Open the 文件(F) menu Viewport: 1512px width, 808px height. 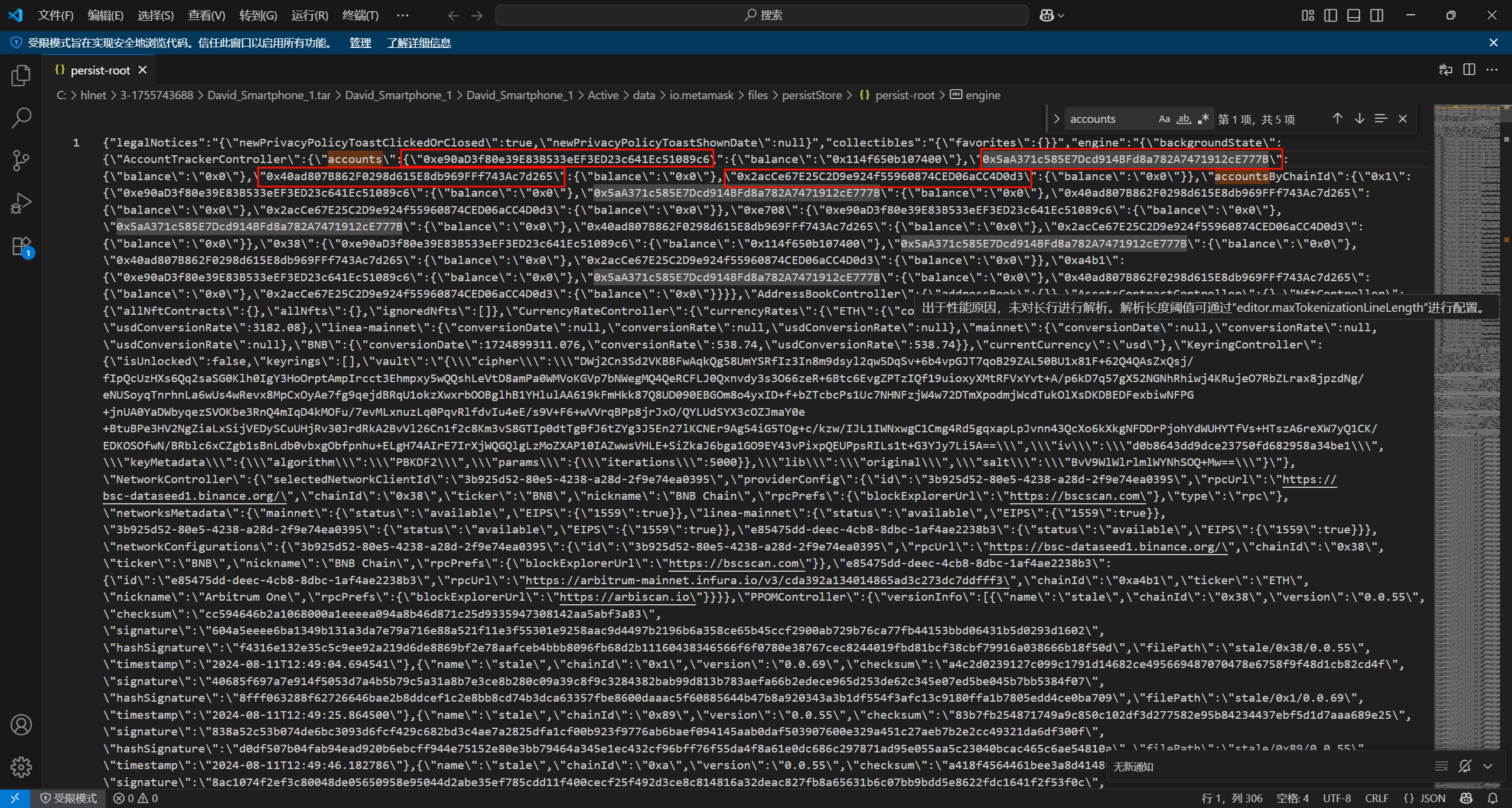click(56, 15)
